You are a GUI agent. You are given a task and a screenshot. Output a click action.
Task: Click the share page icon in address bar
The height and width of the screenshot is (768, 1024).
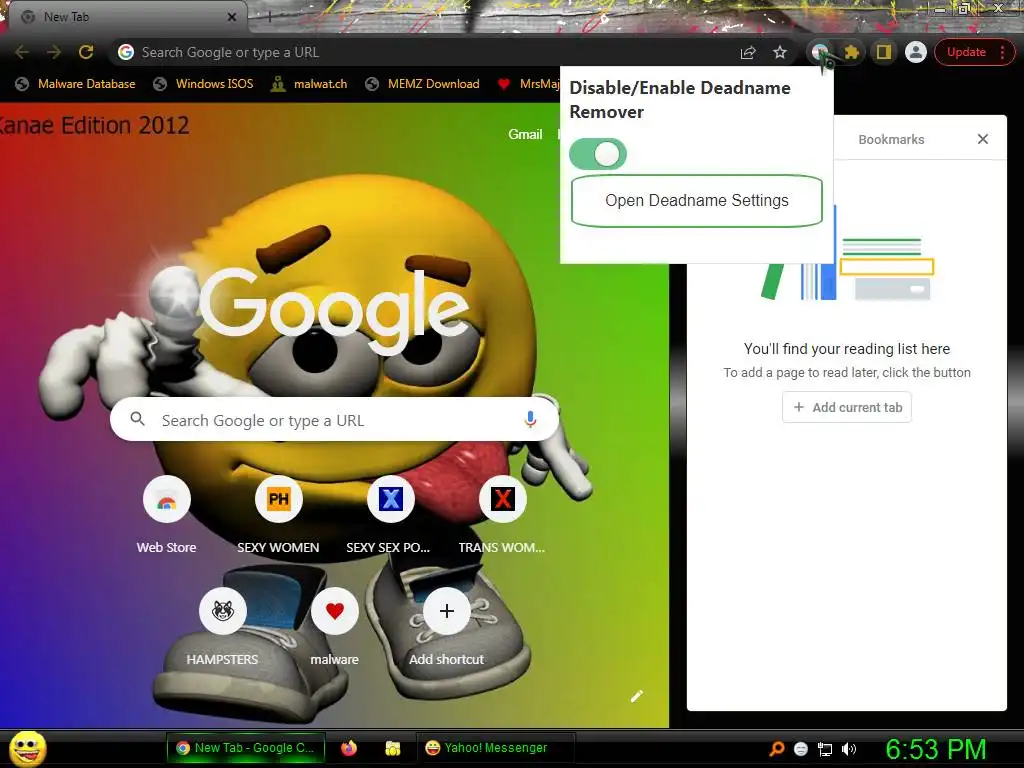coord(748,53)
